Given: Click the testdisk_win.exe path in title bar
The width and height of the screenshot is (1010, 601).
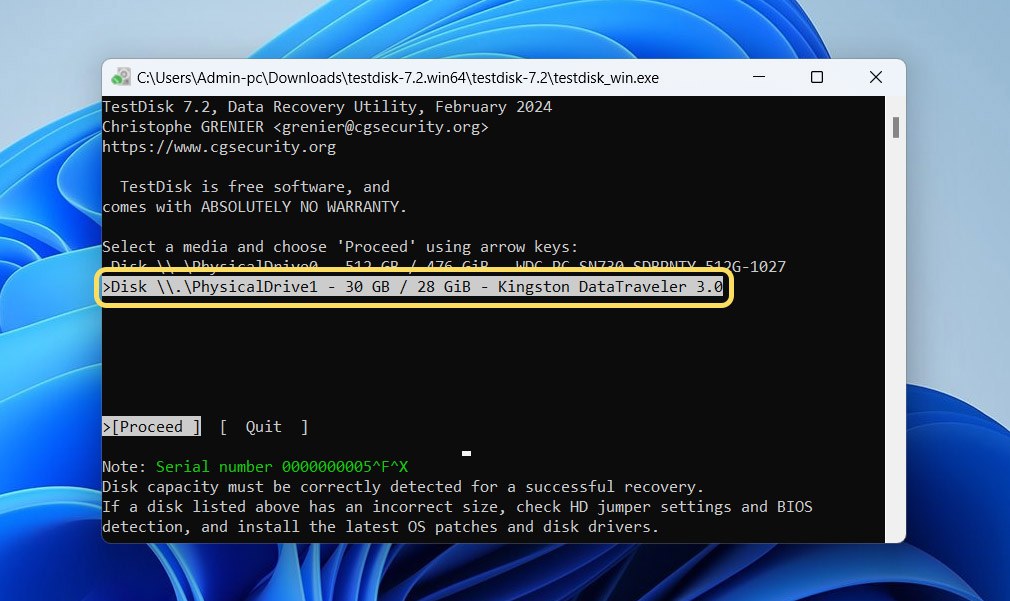Looking at the screenshot, I should (398, 78).
